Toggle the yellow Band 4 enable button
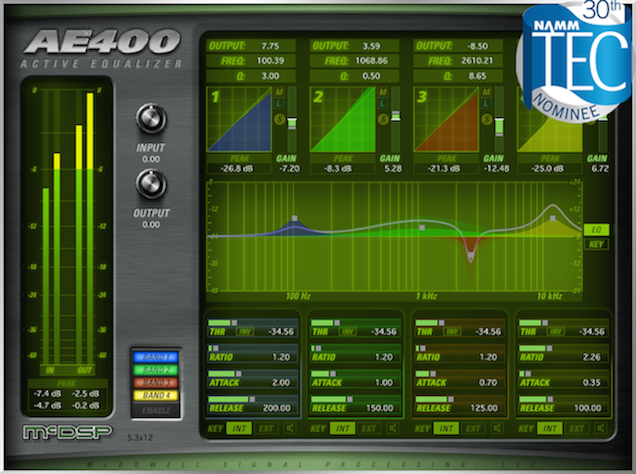636x474 pixels. tap(155, 395)
